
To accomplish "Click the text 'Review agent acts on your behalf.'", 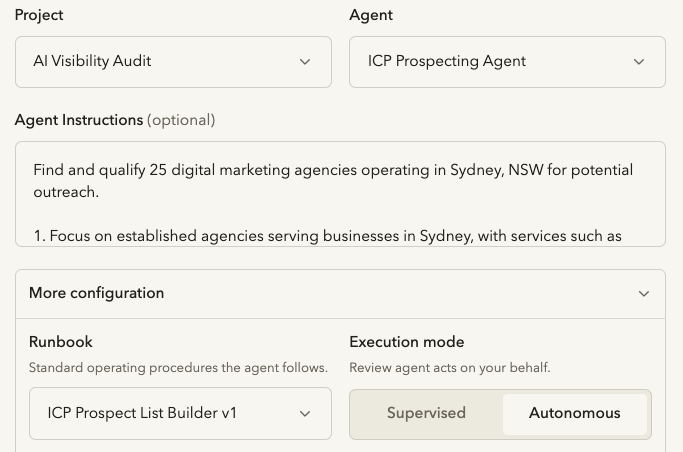I will [x=450, y=368].
